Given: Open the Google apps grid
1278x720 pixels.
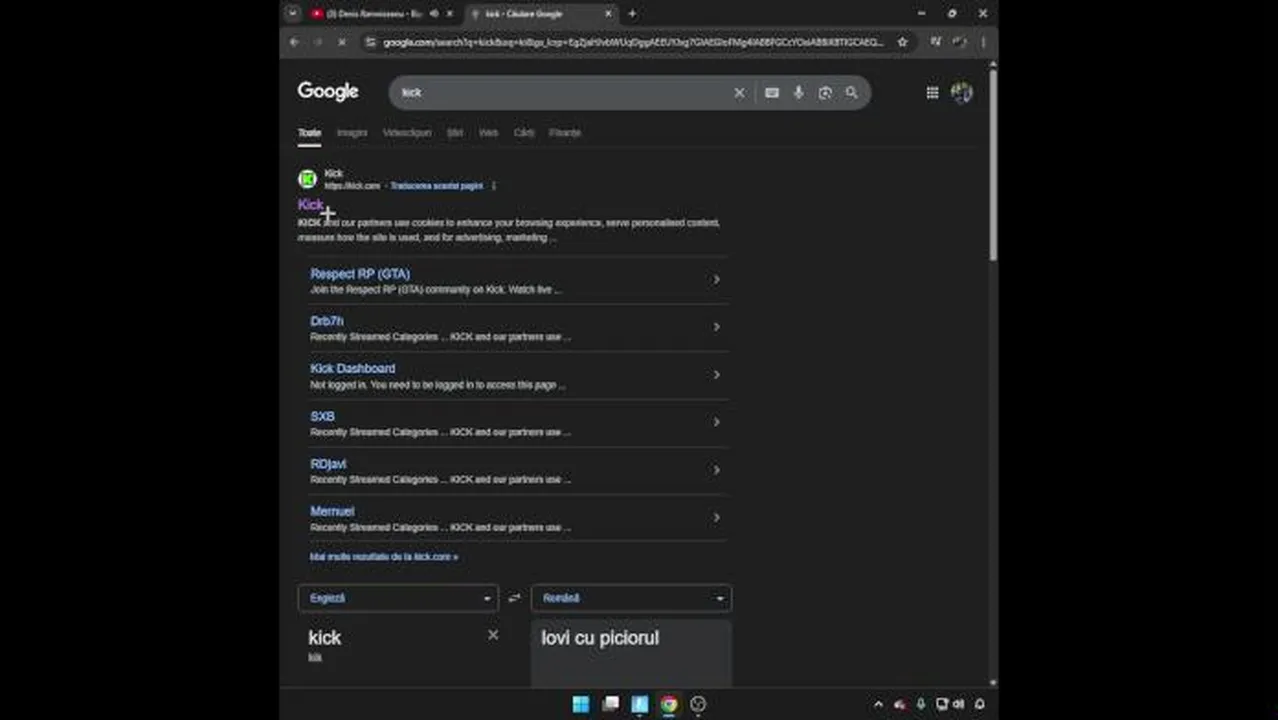Looking at the screenshot, I should pyautogui.click(x=932, y=93).
